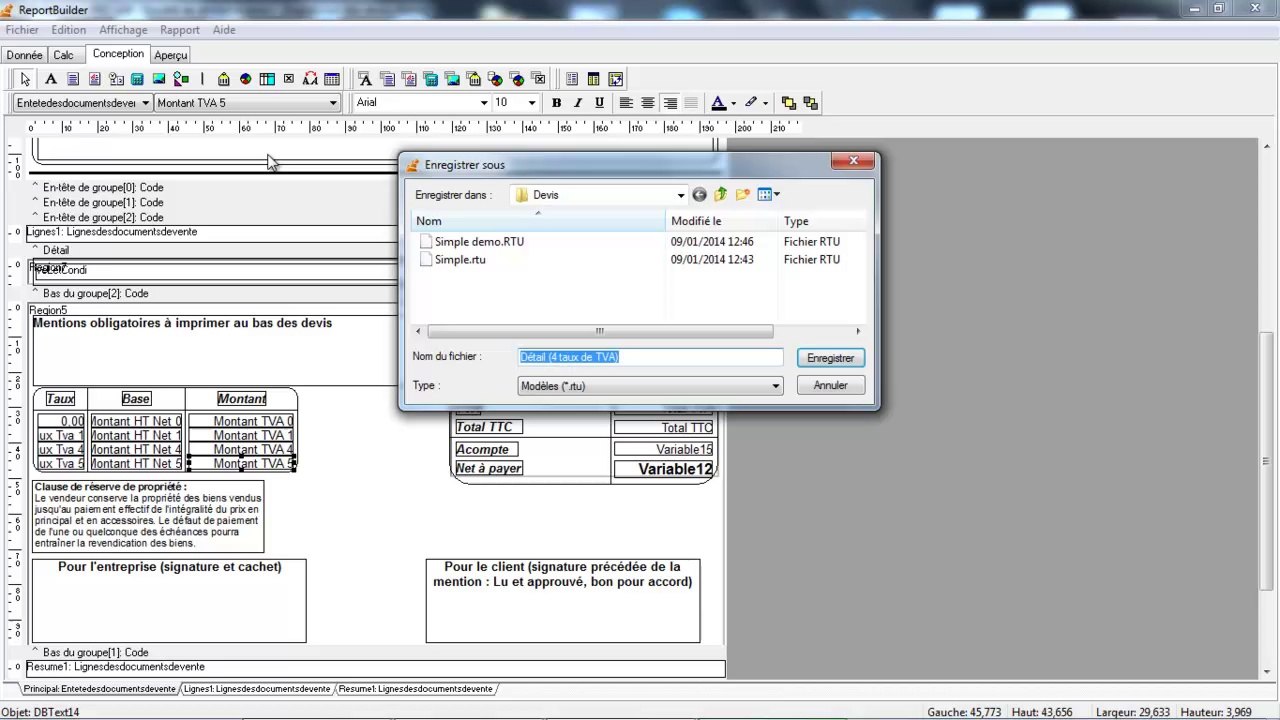Go up one folder level
The width and height of the screenshot is (1280, 720).
pyautogui.click(x=720, y=195)
